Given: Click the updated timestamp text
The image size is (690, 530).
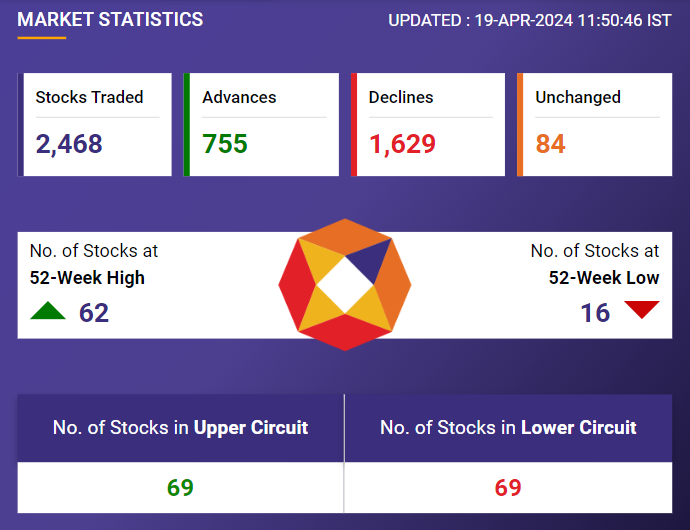Looking at the screenshot, I should [x=530, y=20].
